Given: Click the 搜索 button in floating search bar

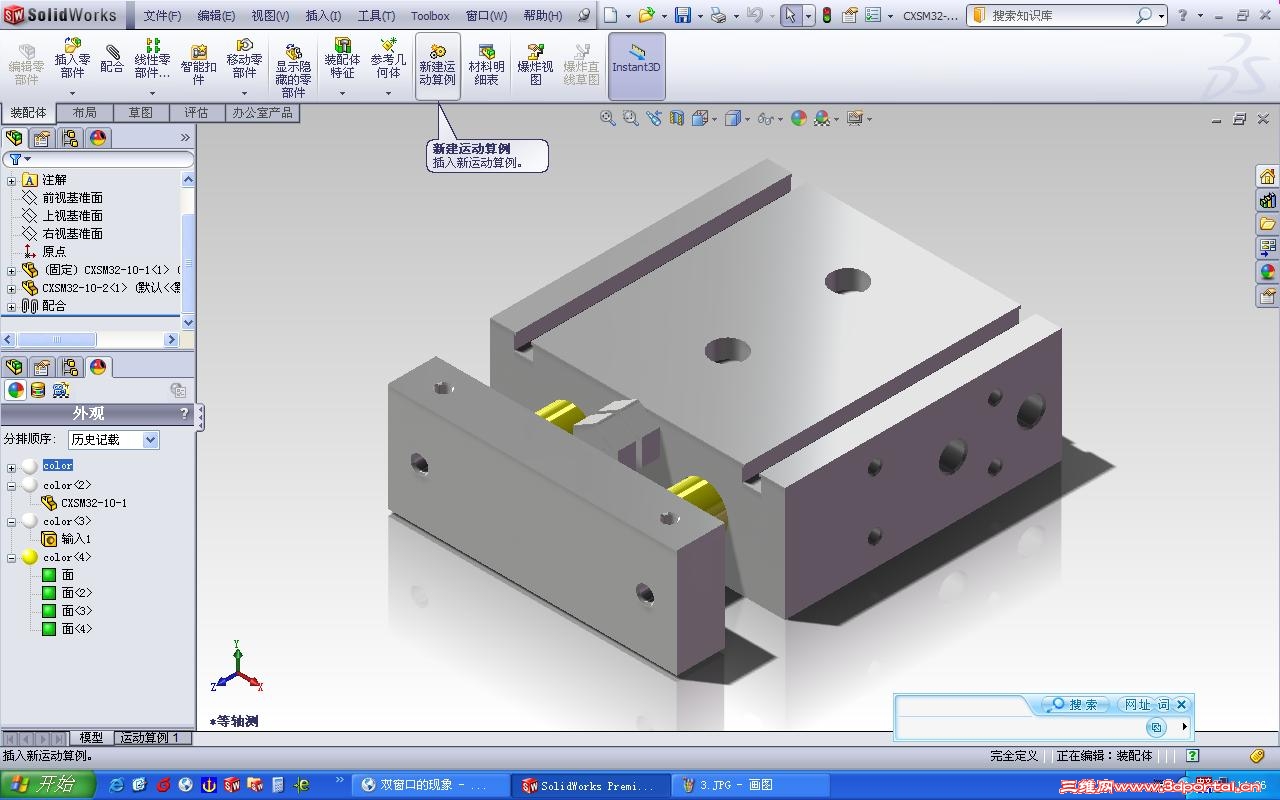Looking at the screenshot, I should [1075, 705].
